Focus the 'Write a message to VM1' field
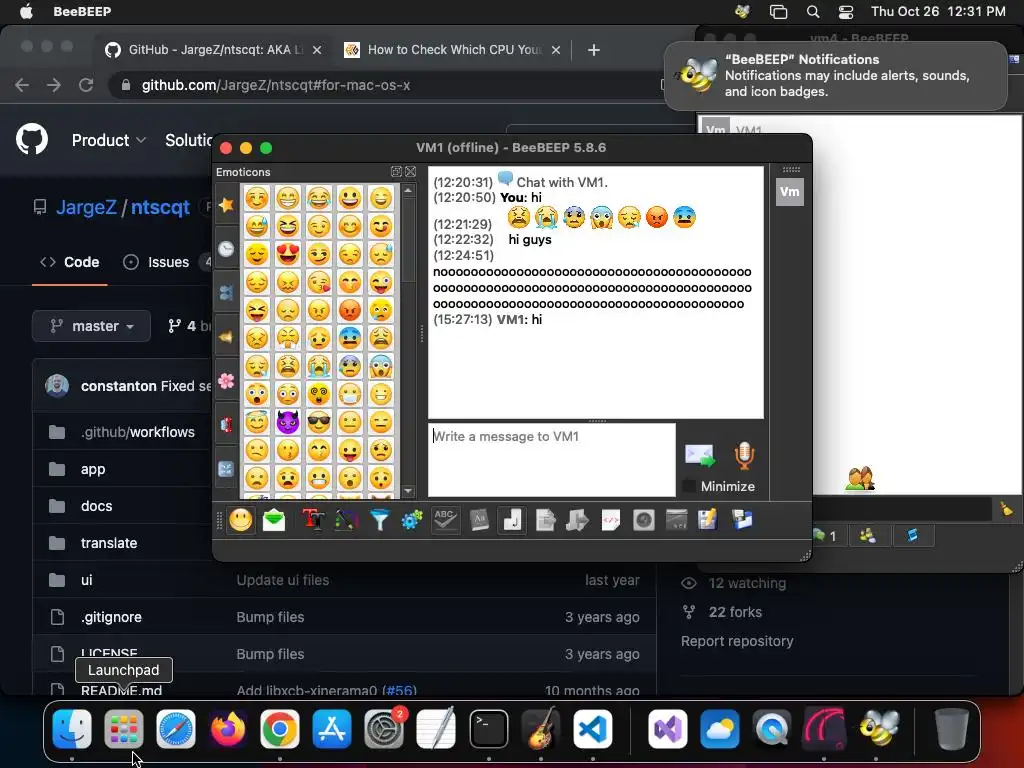This screenshot has height=768, width=1024. click(552, 460)
